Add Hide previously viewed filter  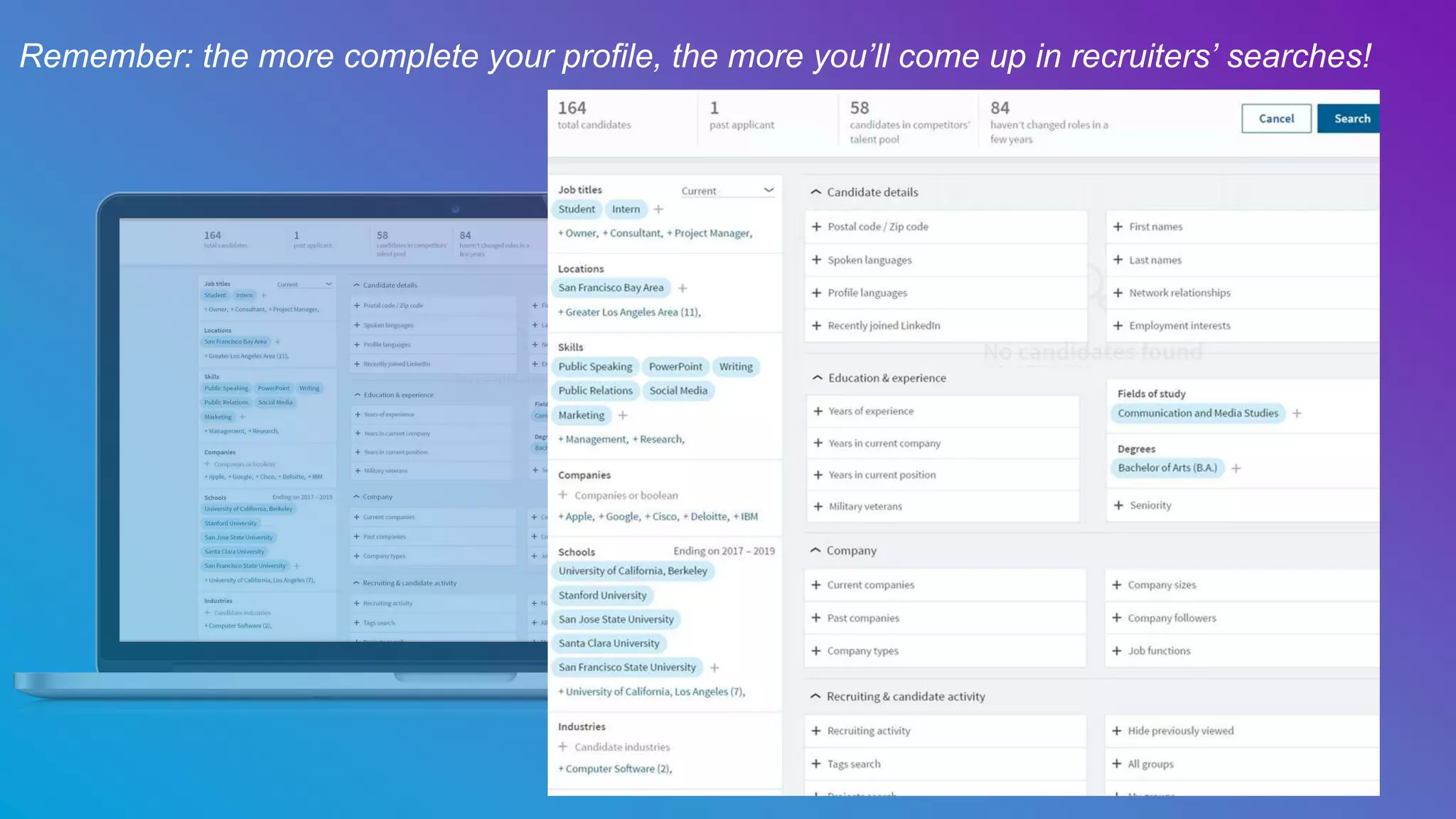(1242, 731)
